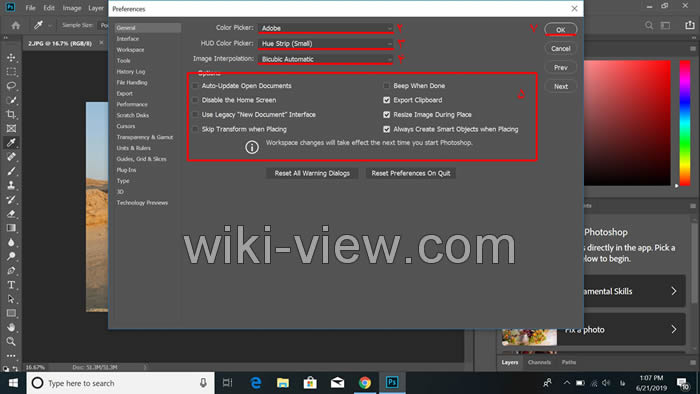
Task: Click OK in Preferences dialog
Action: (x=561, y=29)
